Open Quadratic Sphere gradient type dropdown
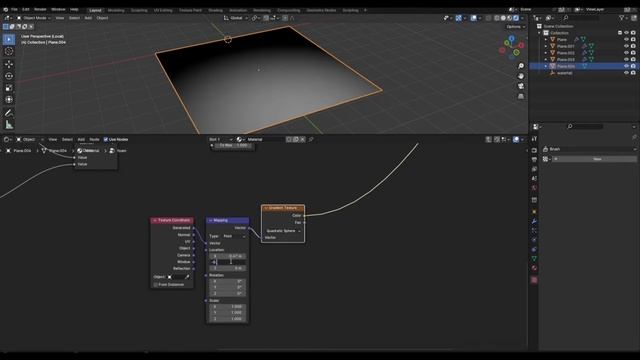This screenshot has height=360, width=640. pyautogui.click(x=282, y=231)
